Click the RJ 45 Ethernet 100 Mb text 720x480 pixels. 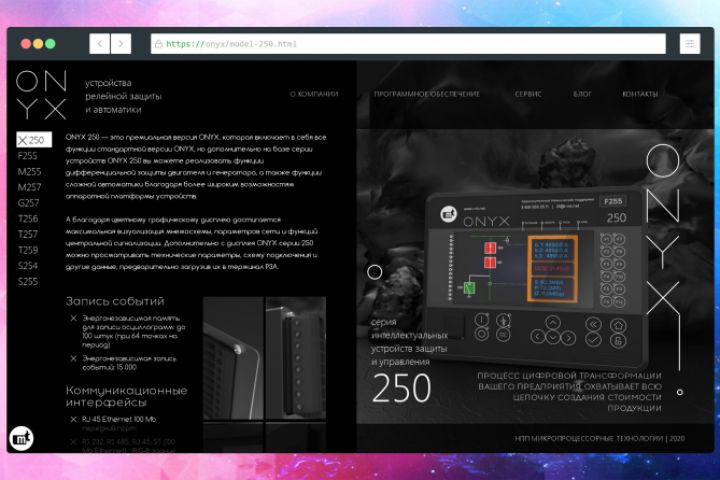click(x=119, y=419)
